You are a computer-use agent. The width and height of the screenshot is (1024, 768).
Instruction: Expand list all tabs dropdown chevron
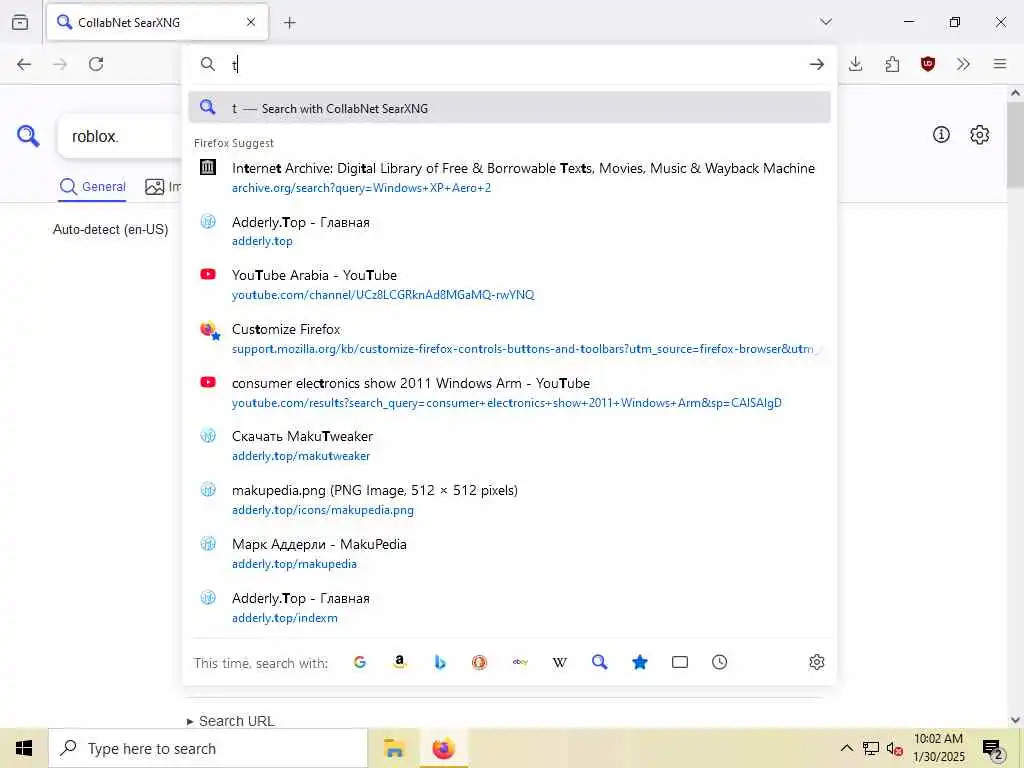point(826,22)
